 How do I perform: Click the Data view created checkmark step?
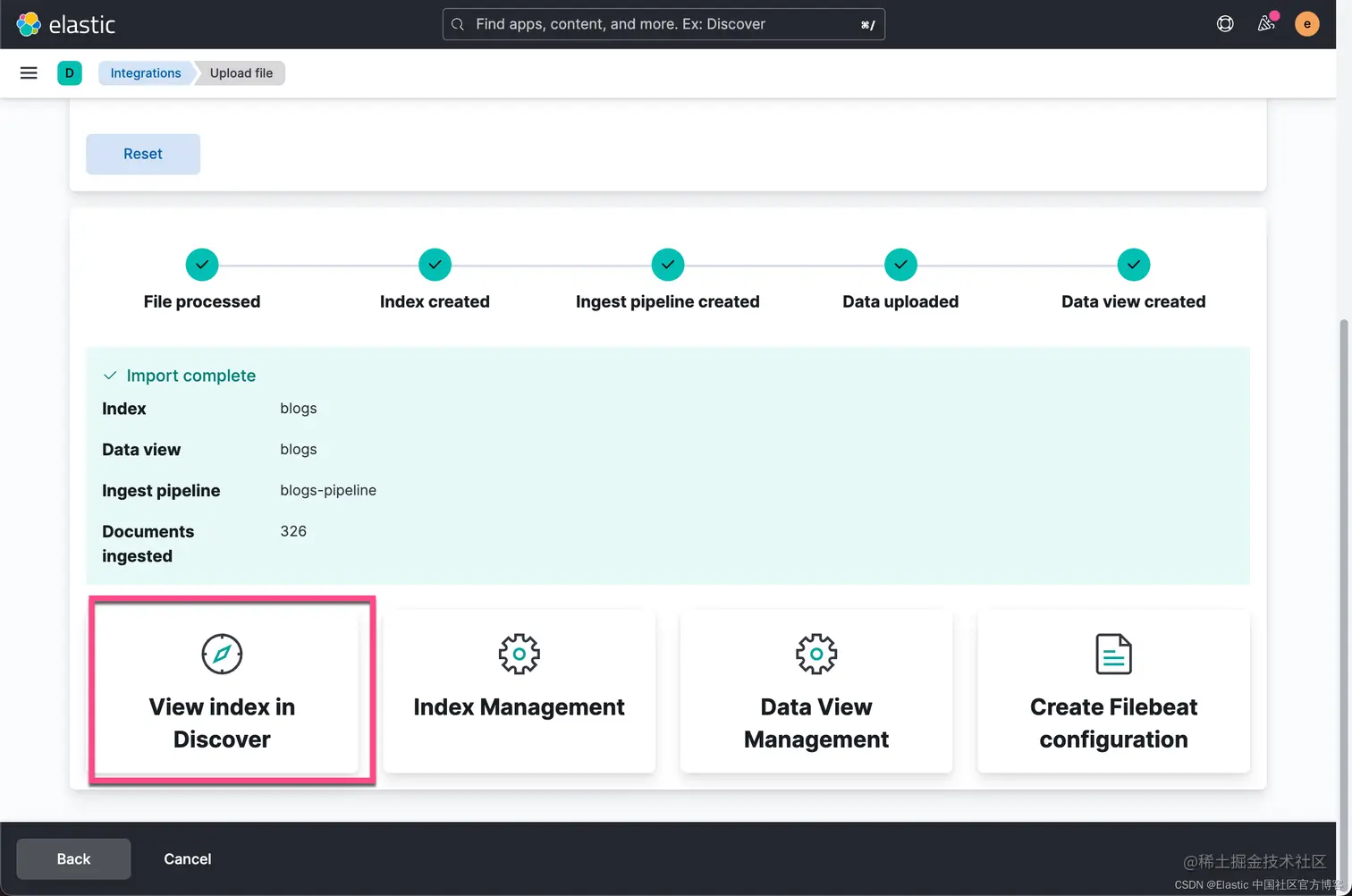point(1134,265)
